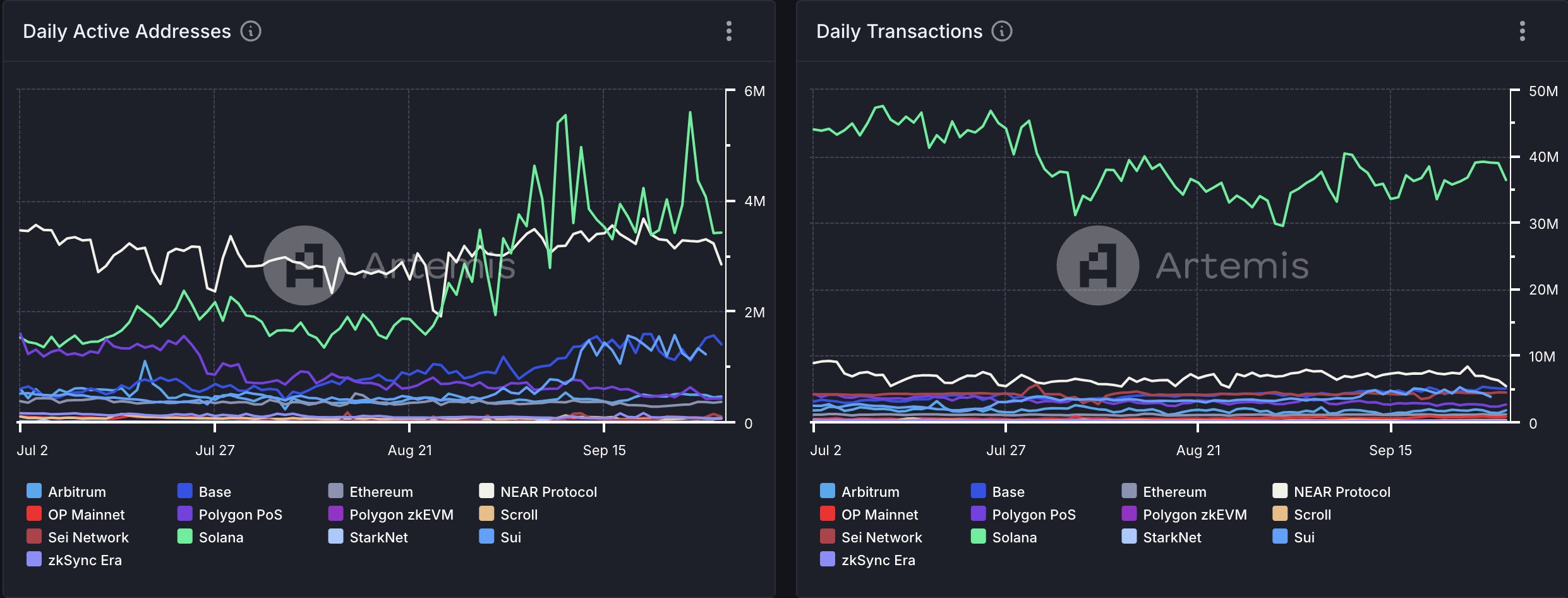Open info icon beside Daily Transactions
Image resolution: width=1568 pixels, height=598 pixels.
click(1002, 31)
